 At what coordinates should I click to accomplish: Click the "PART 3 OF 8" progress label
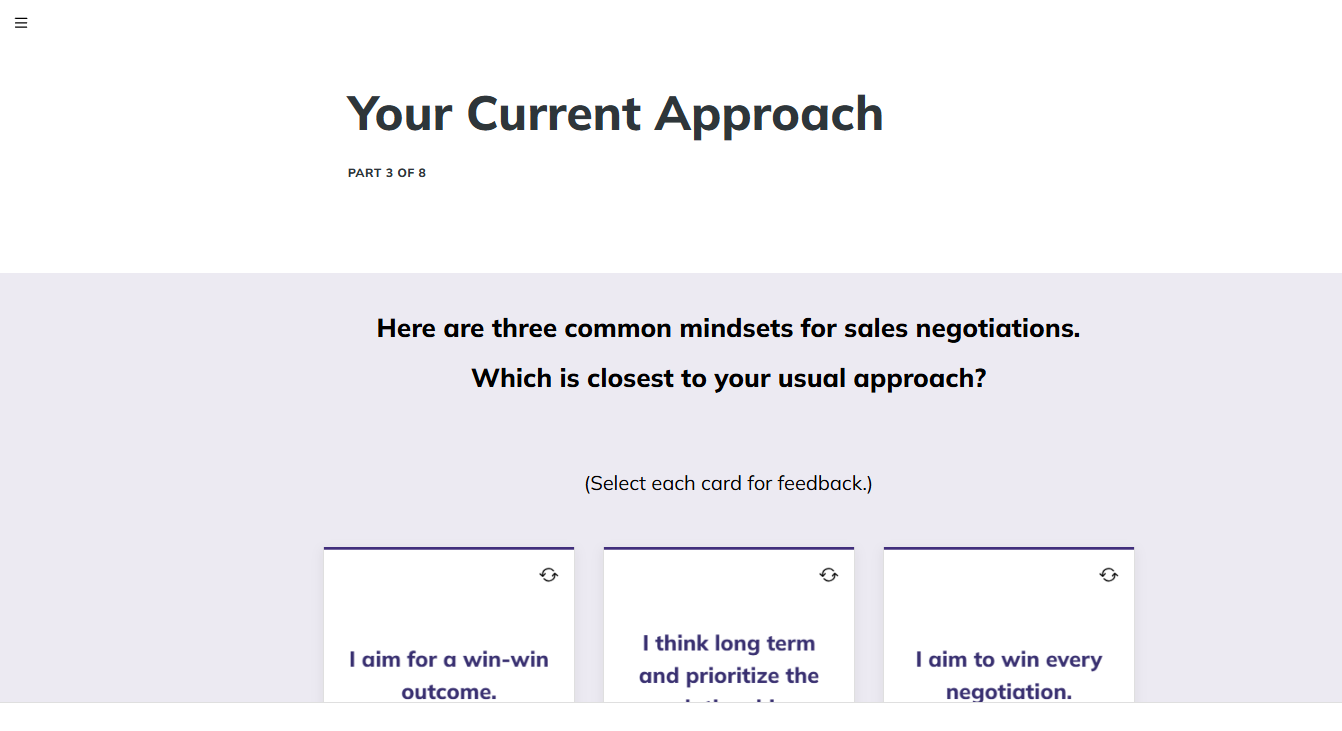(387, 173)
